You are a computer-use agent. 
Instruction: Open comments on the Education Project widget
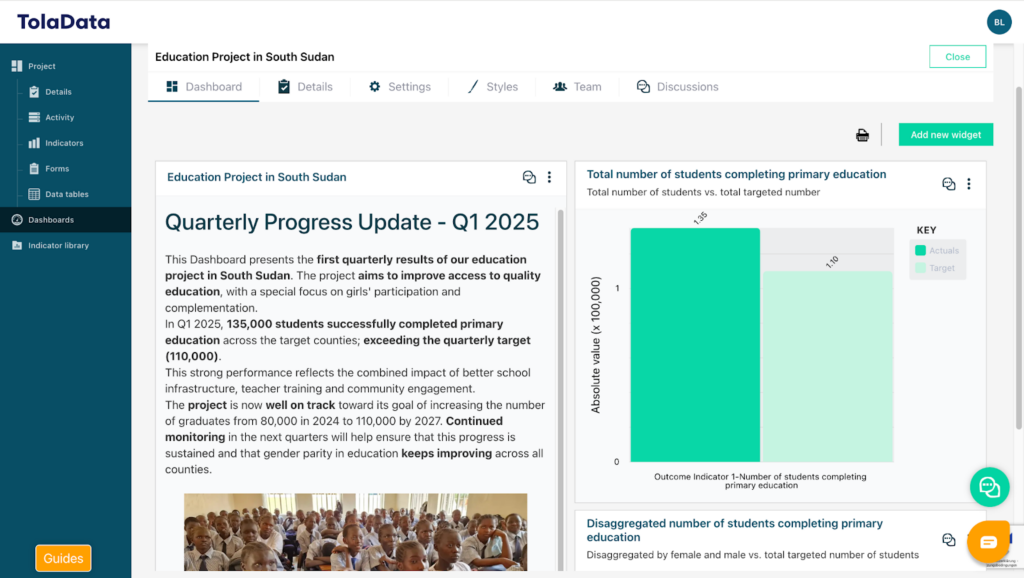click(x=529, y=177)
